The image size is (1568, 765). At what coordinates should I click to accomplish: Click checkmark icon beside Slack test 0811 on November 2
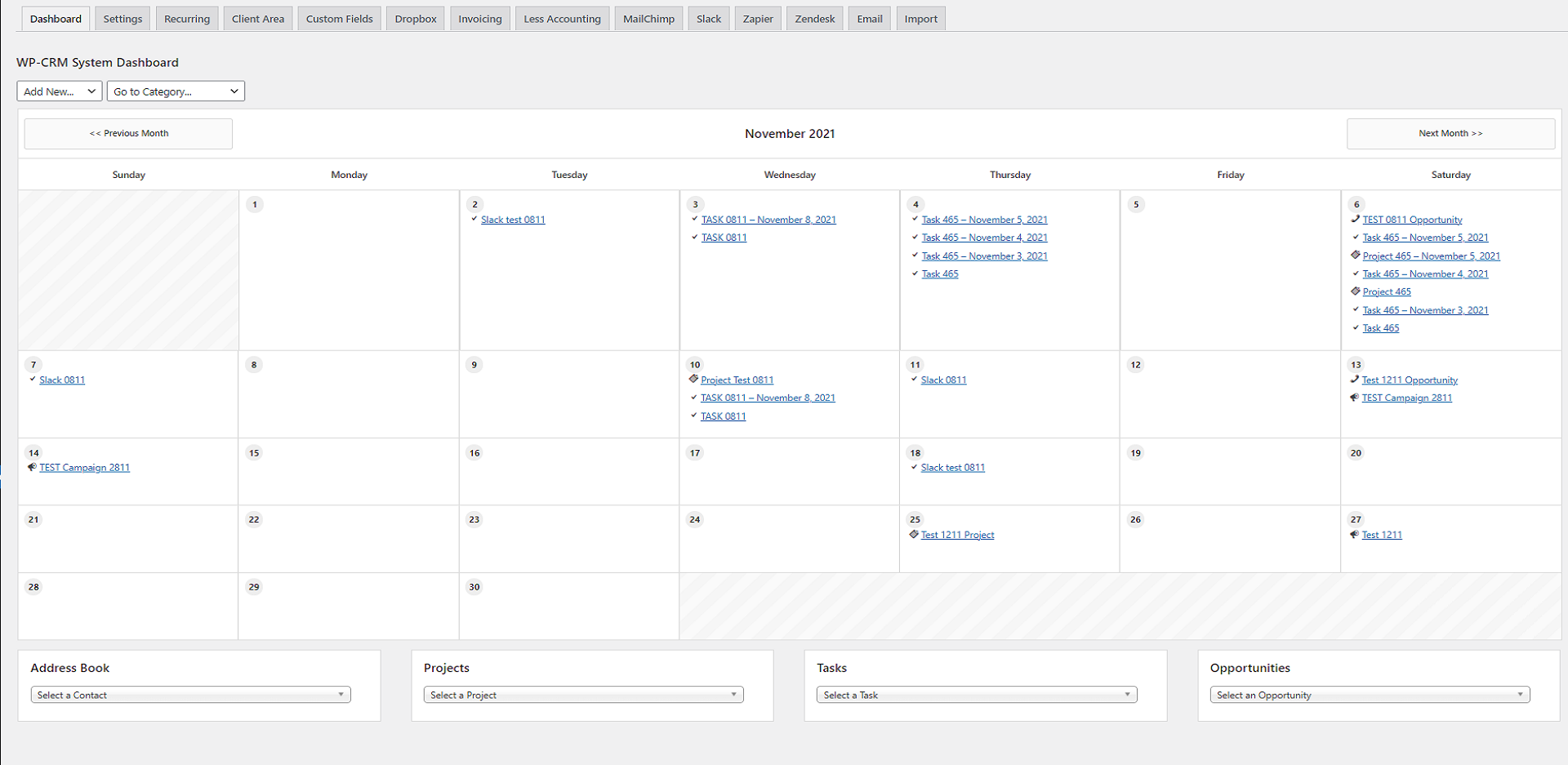(x=474, y=219)
